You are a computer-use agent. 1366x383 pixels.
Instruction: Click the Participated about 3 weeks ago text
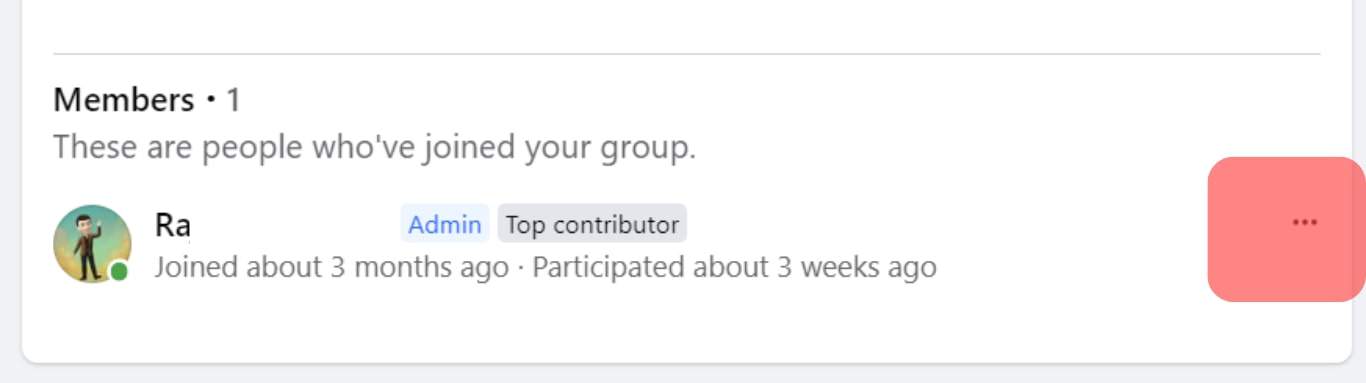(734, 267)
